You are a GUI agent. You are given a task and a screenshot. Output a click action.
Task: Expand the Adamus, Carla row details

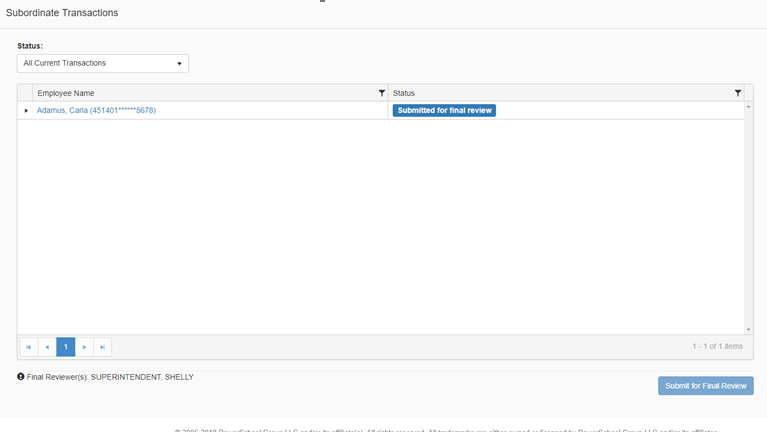[x=26, y=111]
